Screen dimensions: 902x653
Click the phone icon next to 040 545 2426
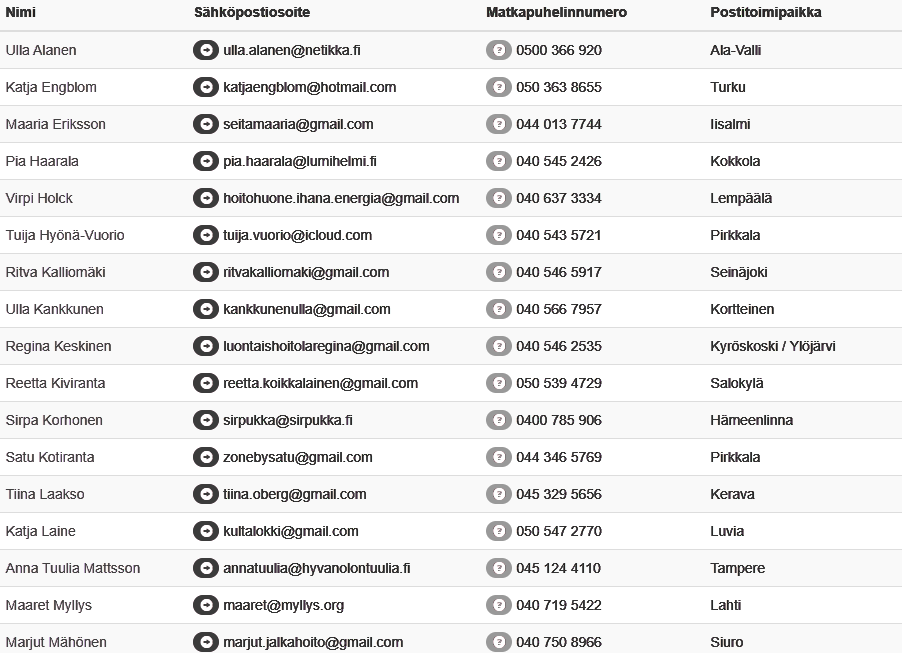[x=498, y=161]
